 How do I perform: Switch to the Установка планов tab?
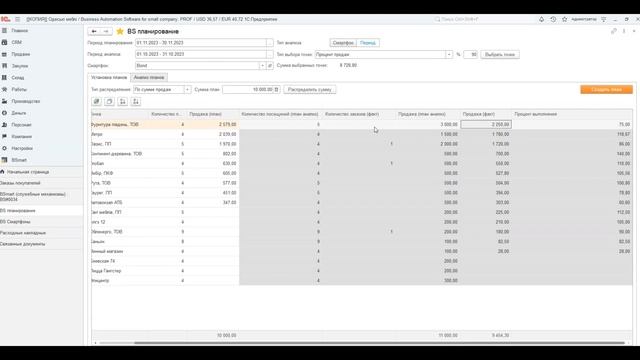click(109, 78)
